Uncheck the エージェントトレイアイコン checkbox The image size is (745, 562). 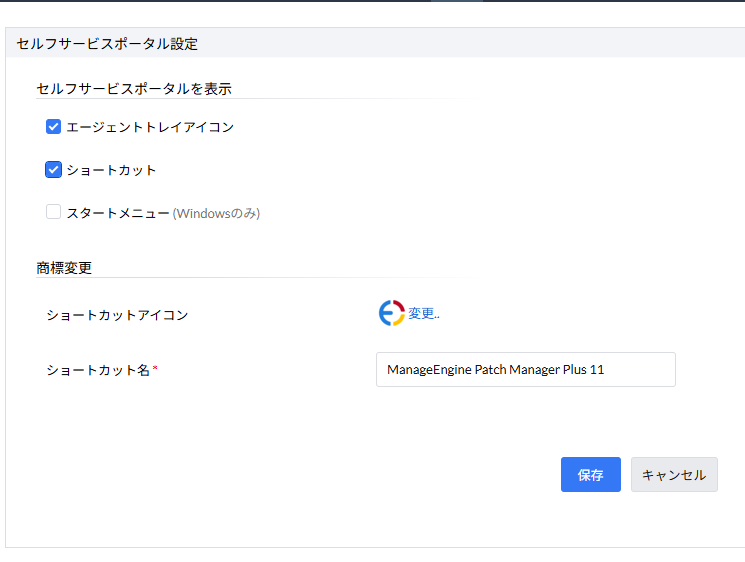(x=54, y=127)
